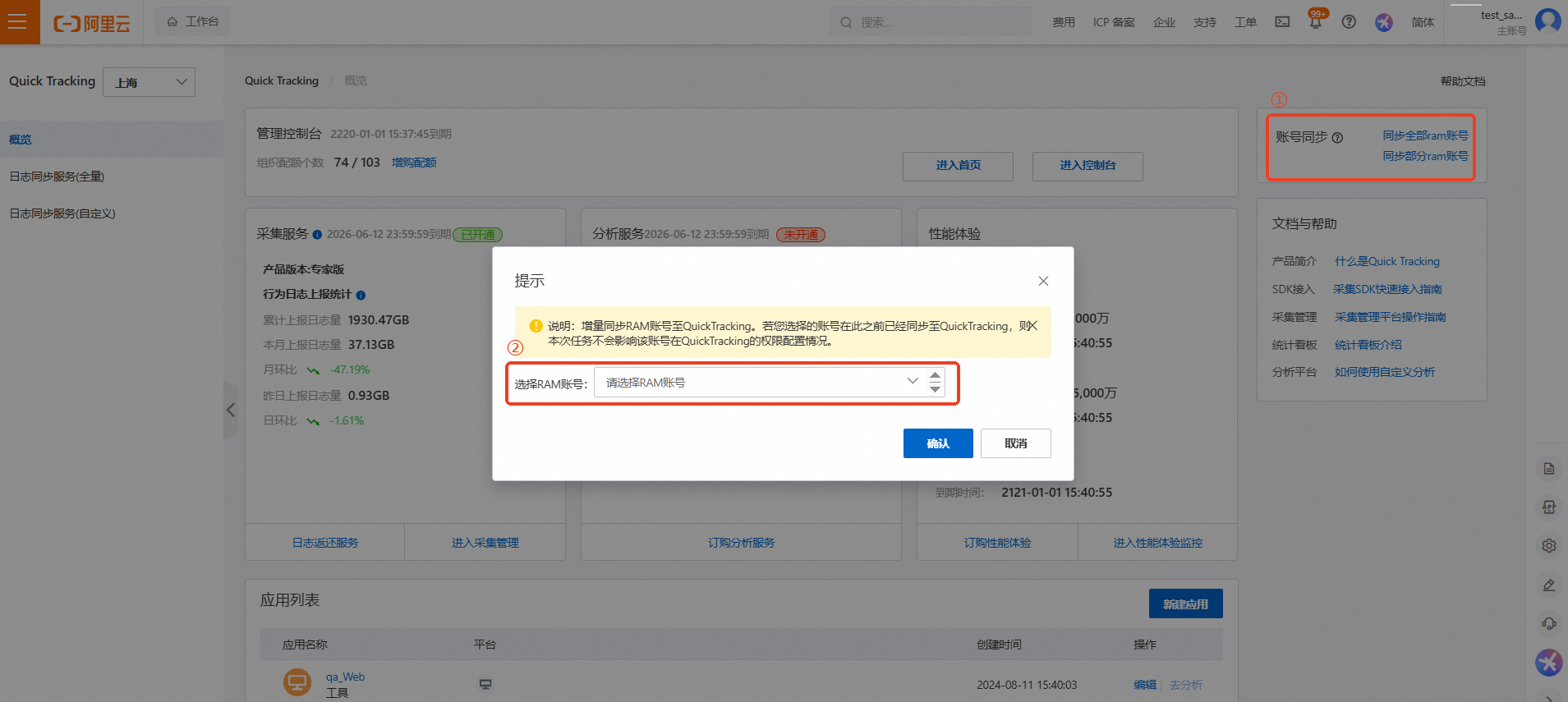The height and width of the screenshot is (702, 1568).
Task: Click the Alibaba Cloud logo
Action: 91,23
